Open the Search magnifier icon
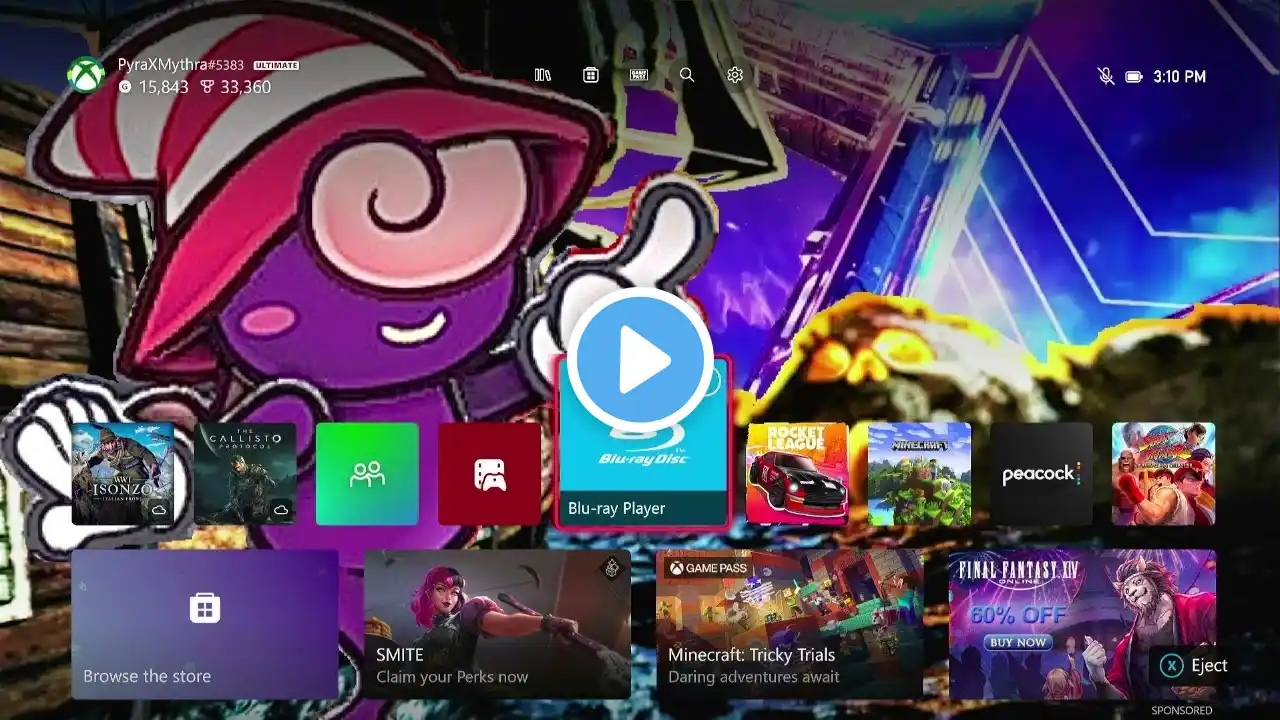The width and height of the screenshot is (1280, 720). click(x=687, y=75)
